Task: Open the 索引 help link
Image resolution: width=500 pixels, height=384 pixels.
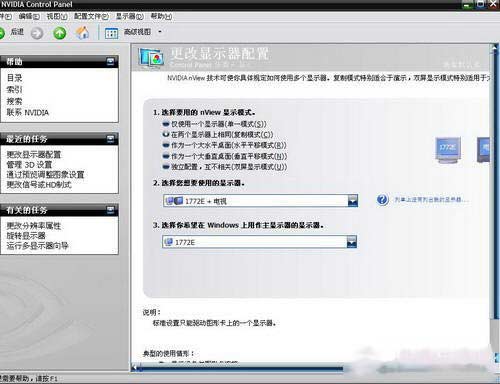Action: pyautogui.click(x=14, y=89)
